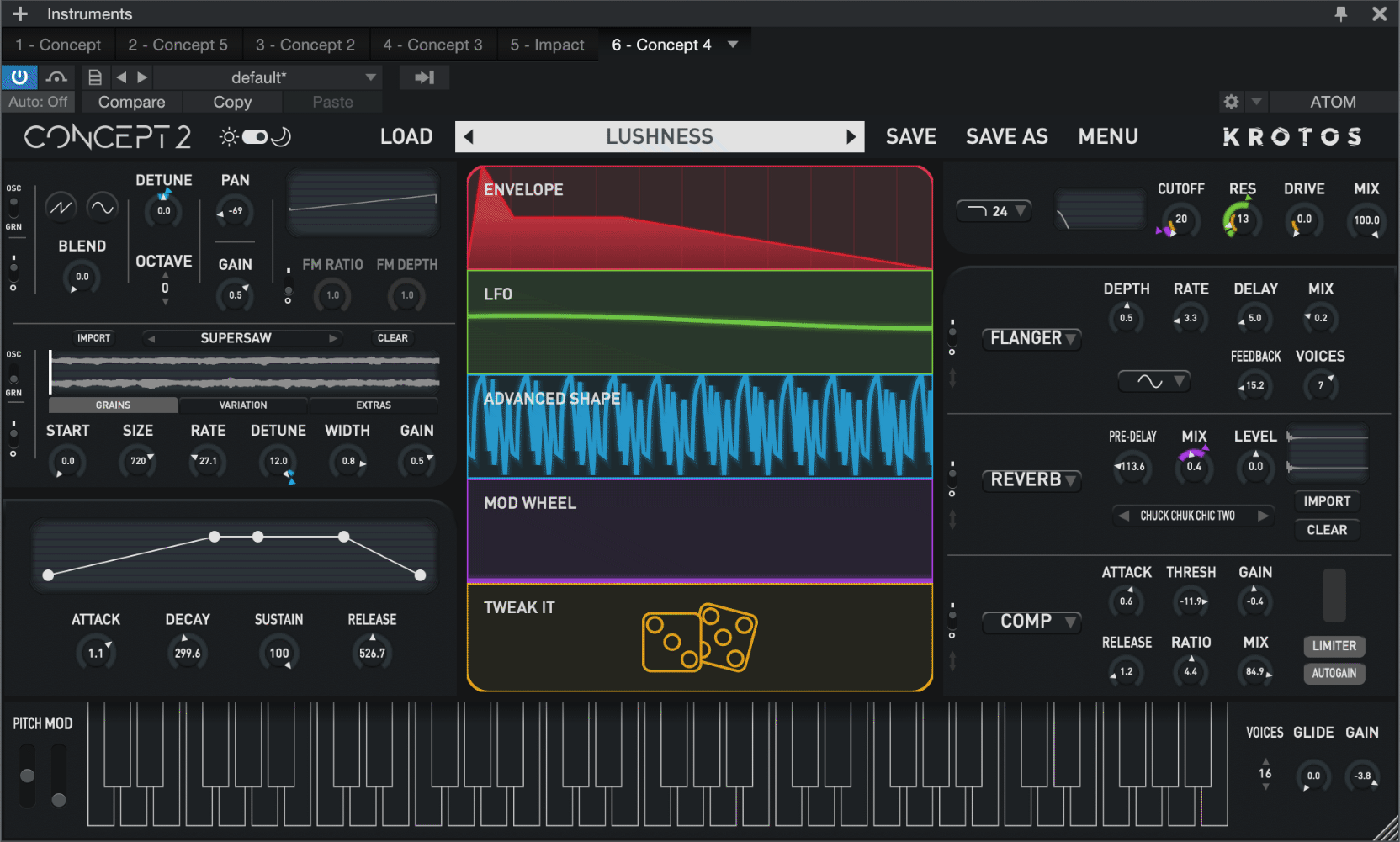Click the dice randomize icon in Tweak It
The image size is (1400, 842).
pos(699,638)
